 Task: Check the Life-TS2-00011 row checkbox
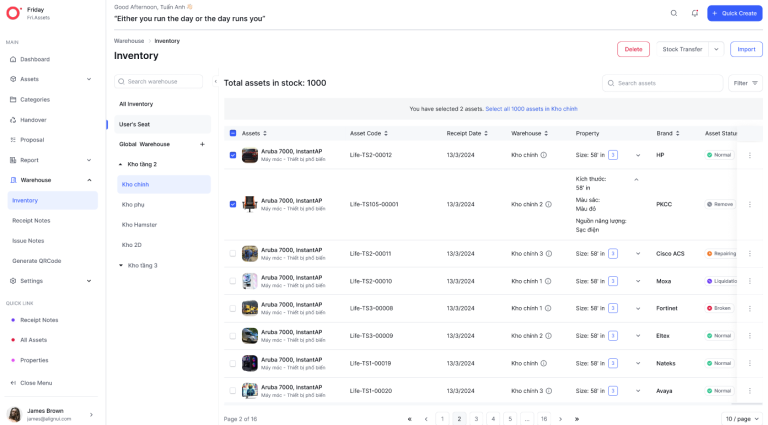tap(233, 254)
